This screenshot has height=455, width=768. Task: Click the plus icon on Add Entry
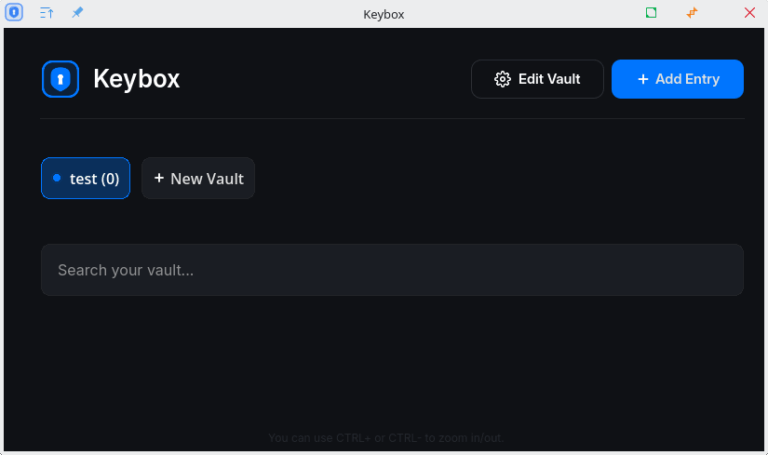point(643,79)
